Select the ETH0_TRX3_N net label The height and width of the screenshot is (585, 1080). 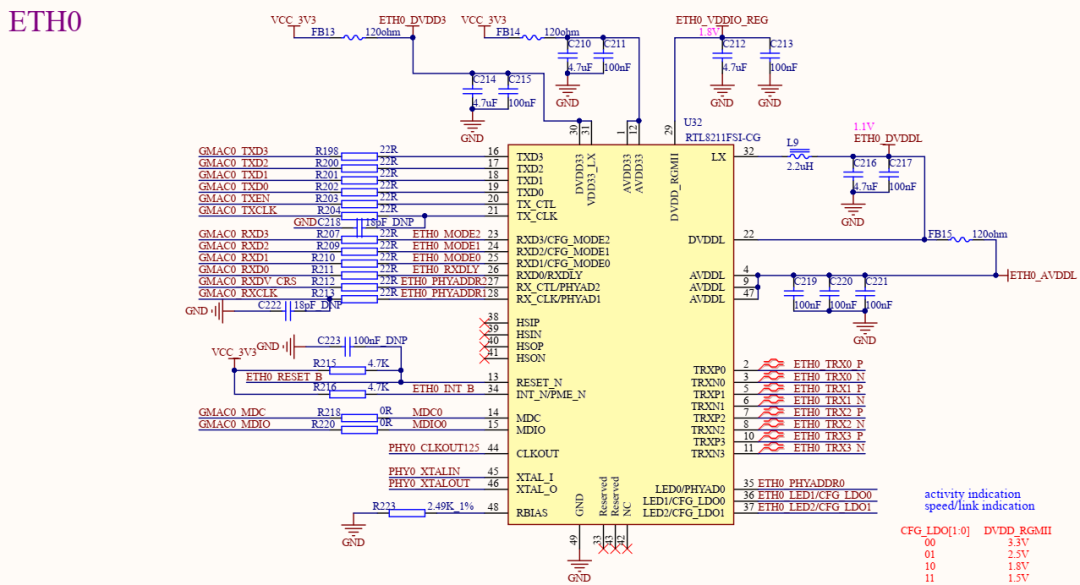tap(829, 448)
